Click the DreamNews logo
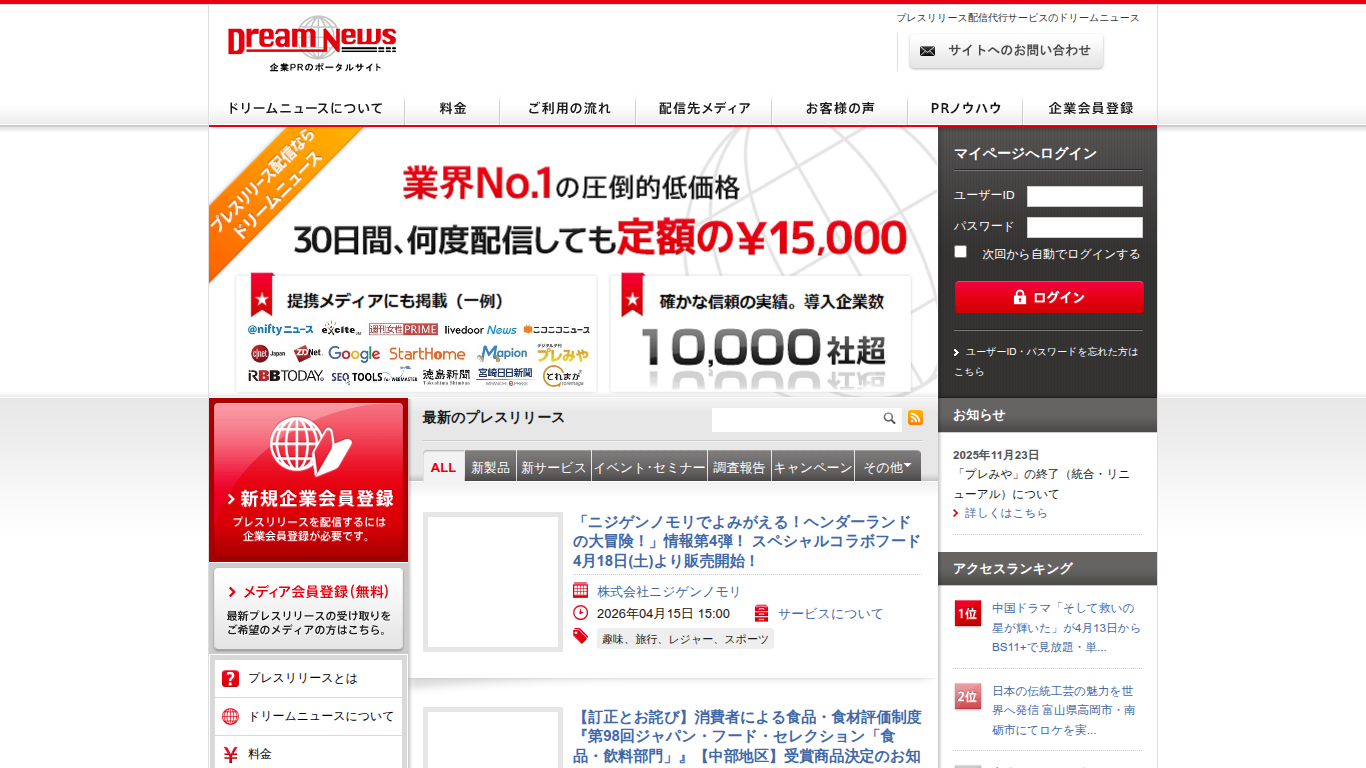This screenshot has height=768, width=1366. click(312, 44)
